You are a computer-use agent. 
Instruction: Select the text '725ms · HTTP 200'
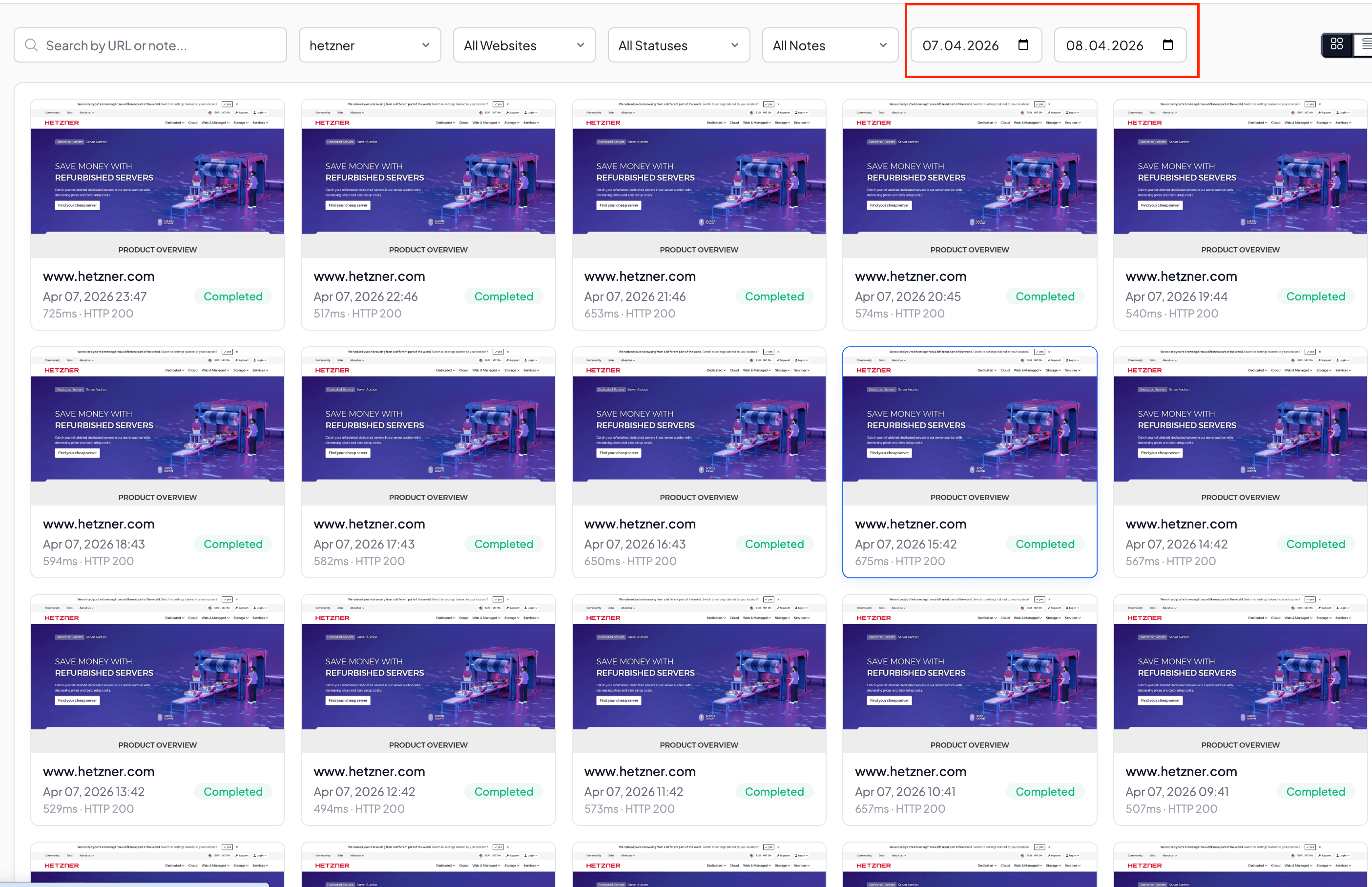pyautogui.click(x=87, y=313)
